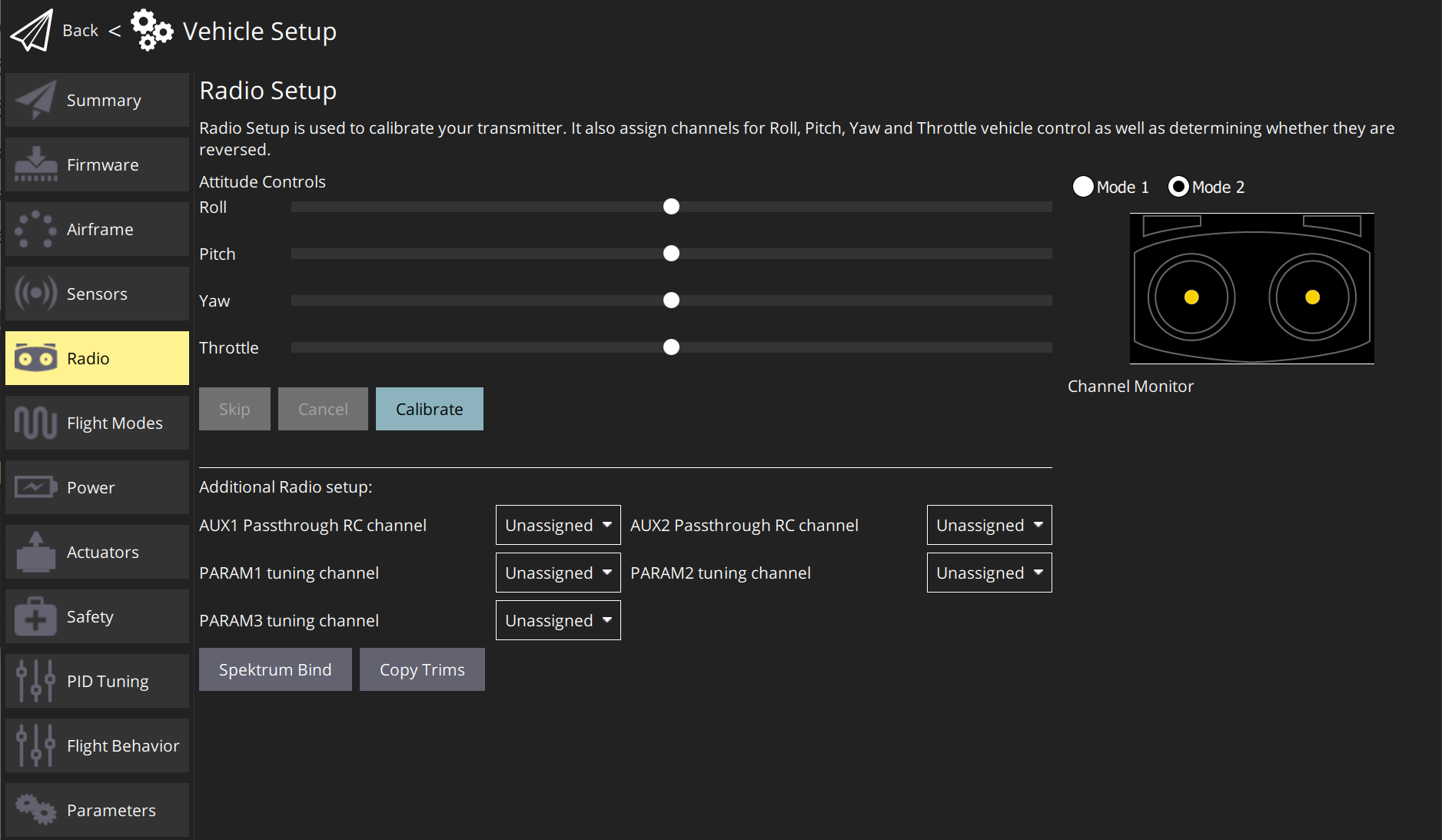Open AUX1 Passthrough RC channel dropdown

558,525
